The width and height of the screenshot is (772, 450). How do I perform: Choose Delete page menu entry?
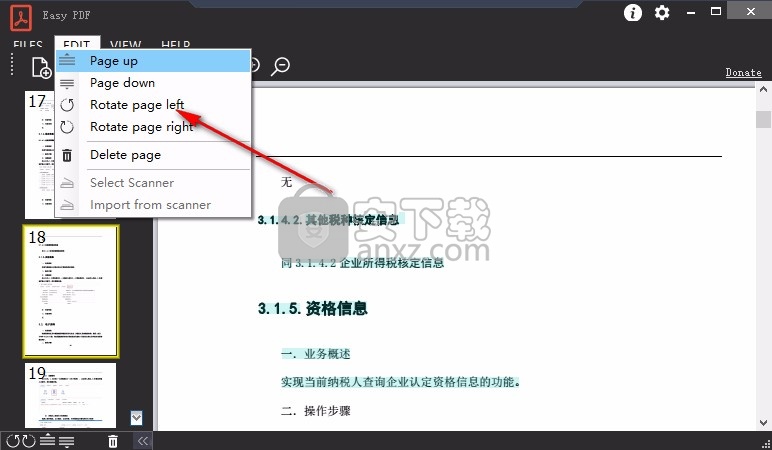coord(154,155)
